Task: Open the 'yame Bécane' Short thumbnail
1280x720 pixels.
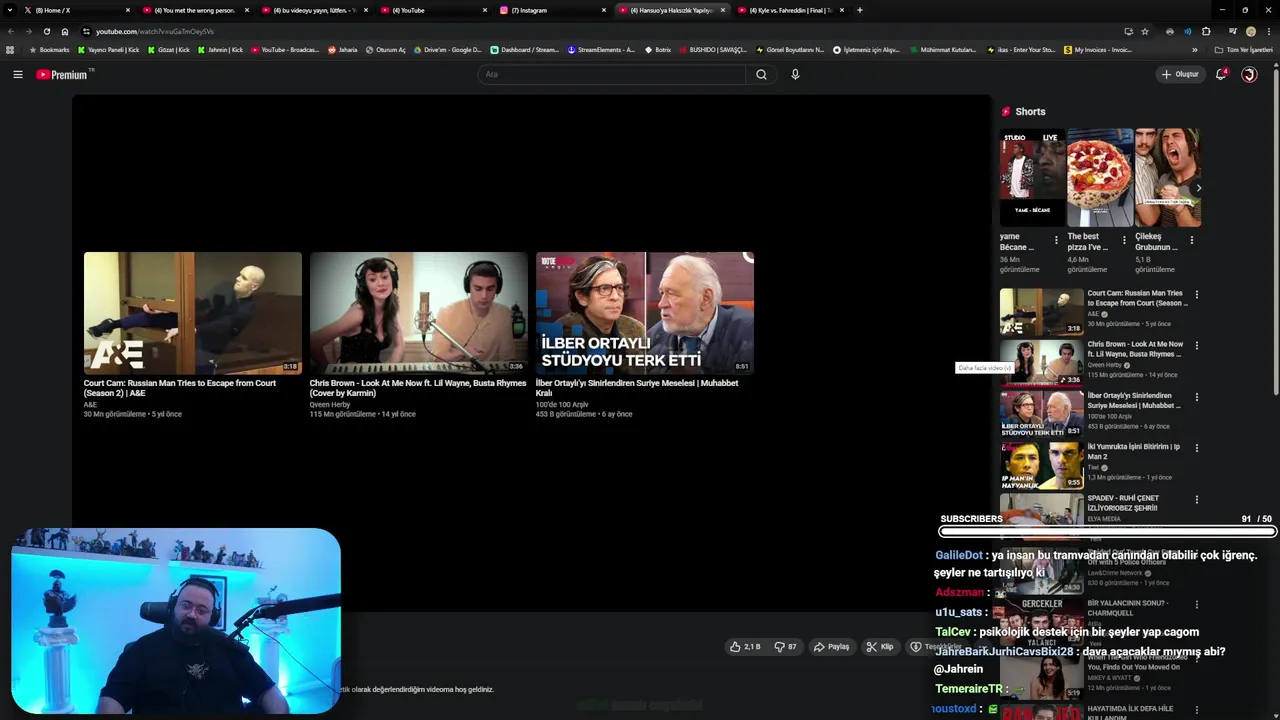Action: click(1032, 177)
